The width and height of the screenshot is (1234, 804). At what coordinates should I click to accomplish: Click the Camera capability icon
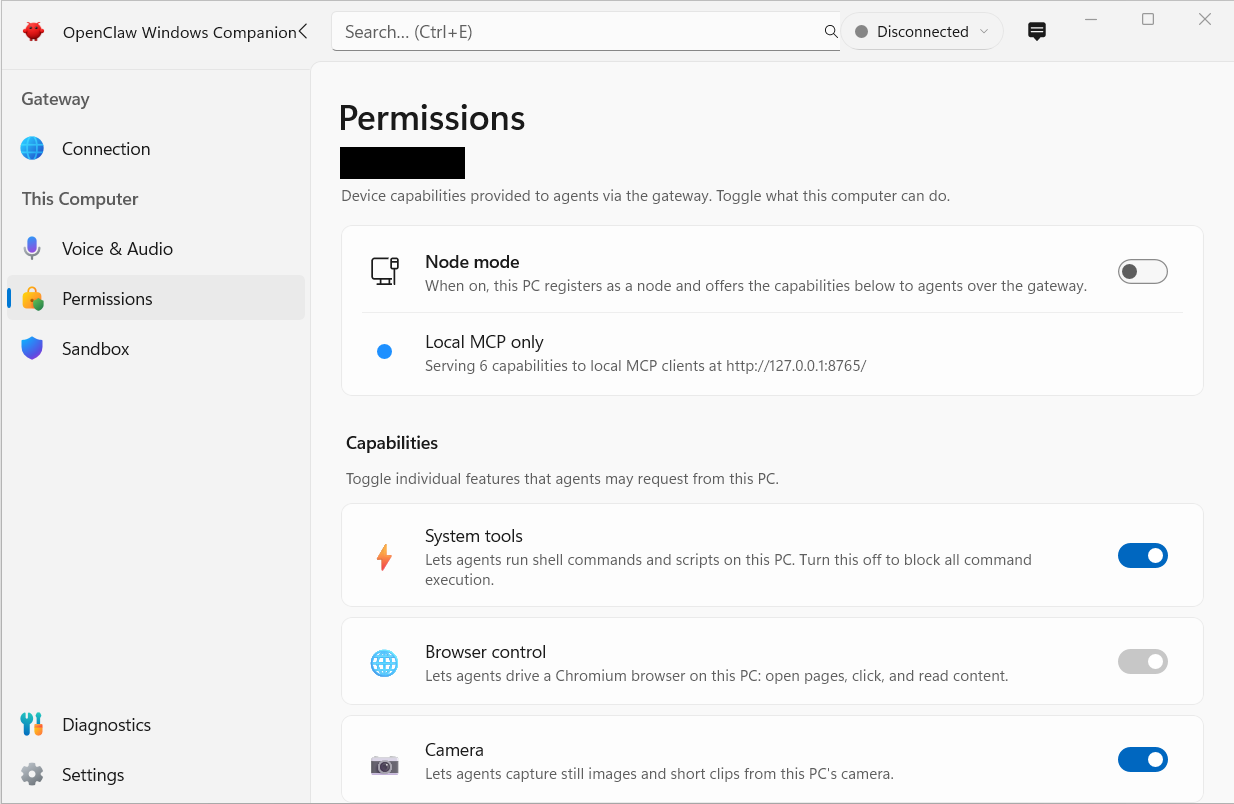pyautogui.click(x=384, y=765)
